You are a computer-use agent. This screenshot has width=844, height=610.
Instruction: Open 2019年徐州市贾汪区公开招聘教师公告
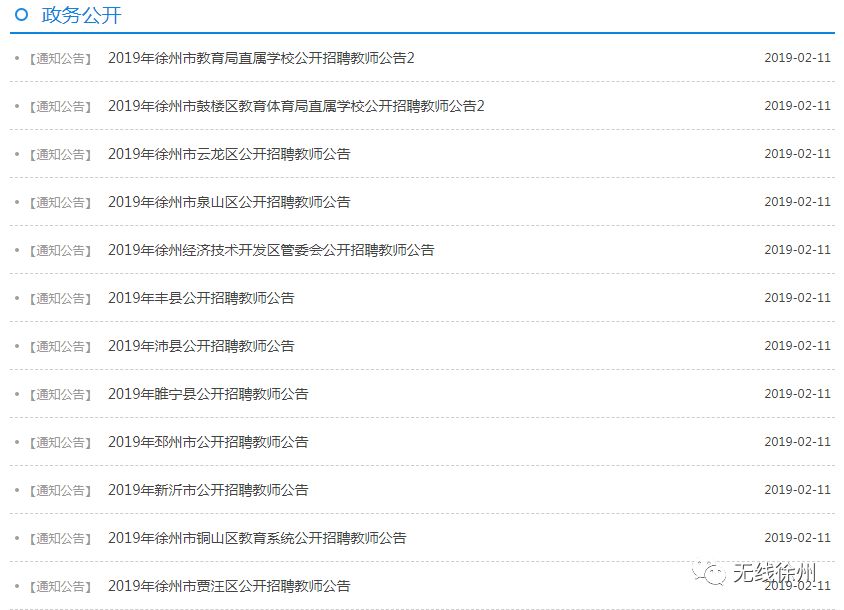[229, 587]
